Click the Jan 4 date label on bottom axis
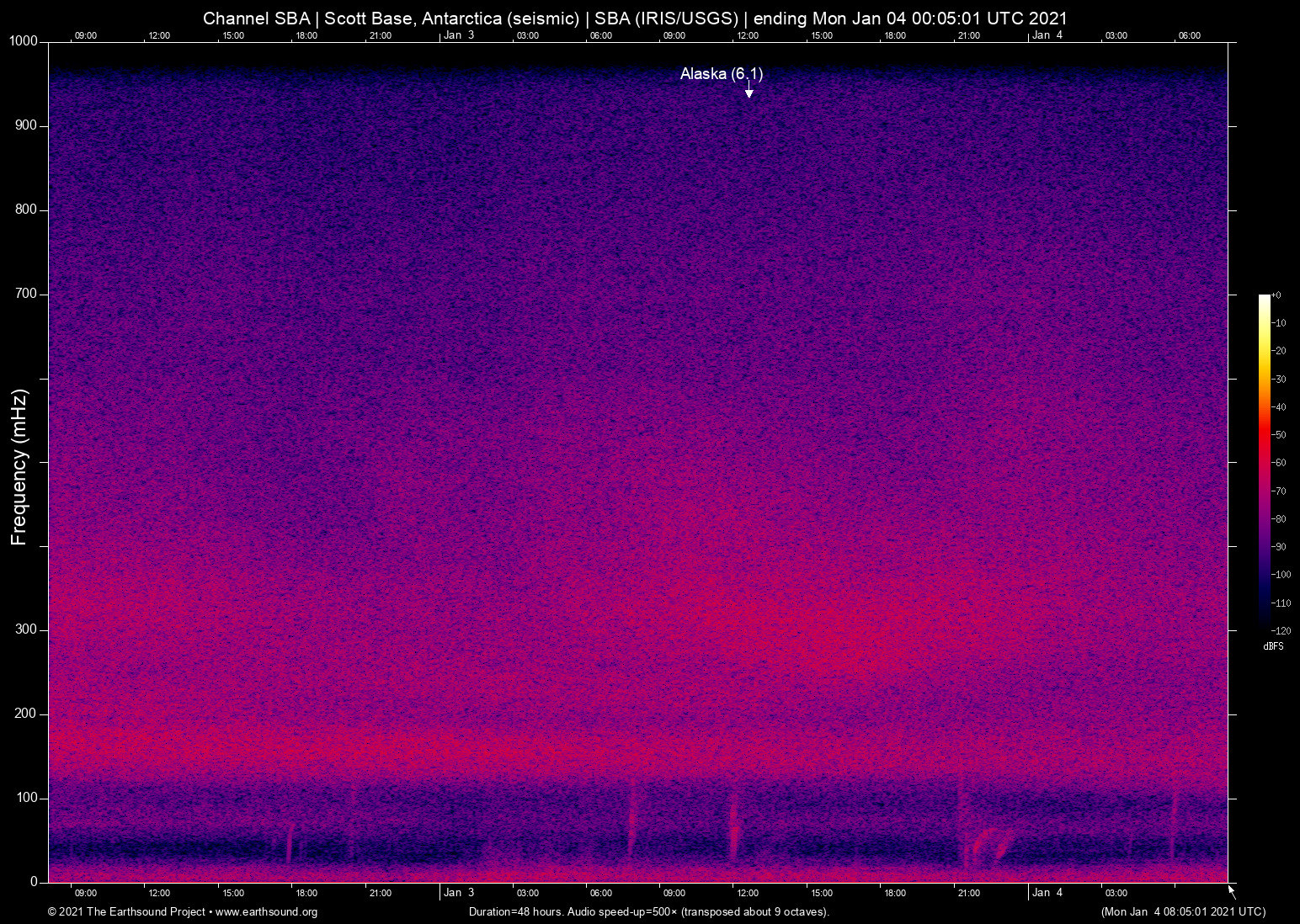 tap(1047, 893)
